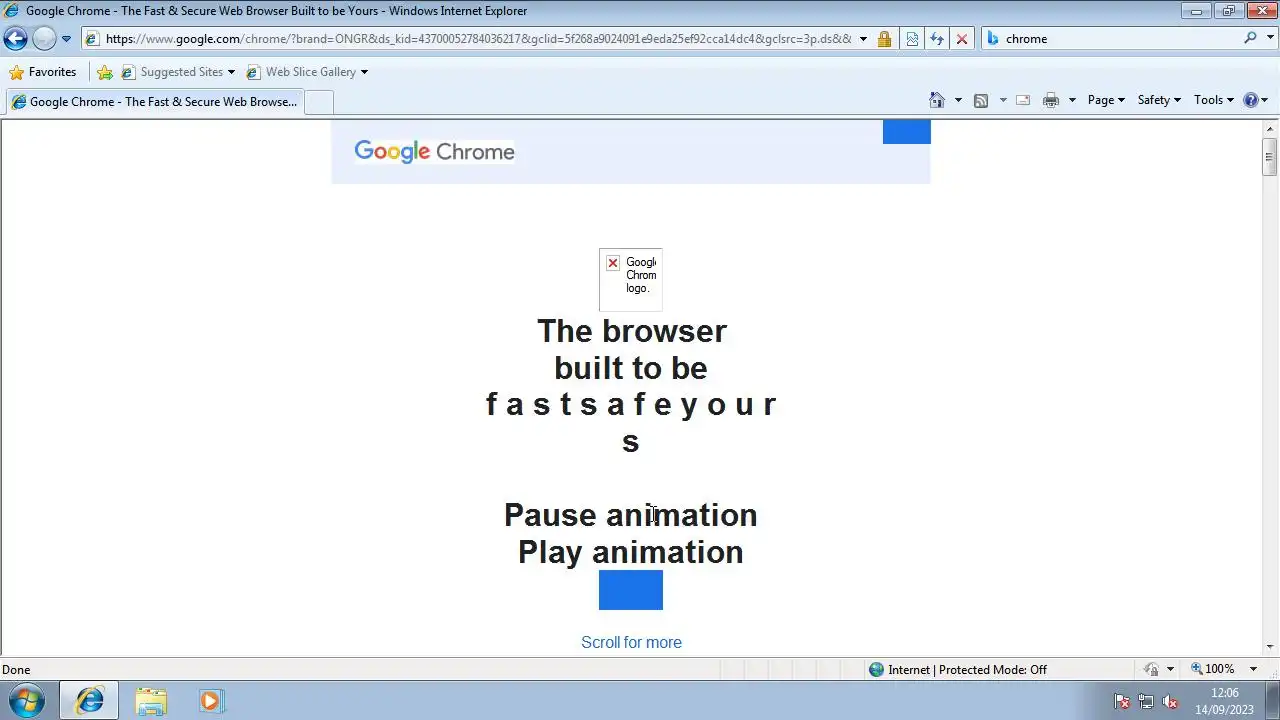Open the Web Slice Gallery link
This screenshot has width=1280, height=720.
[301, 72]
